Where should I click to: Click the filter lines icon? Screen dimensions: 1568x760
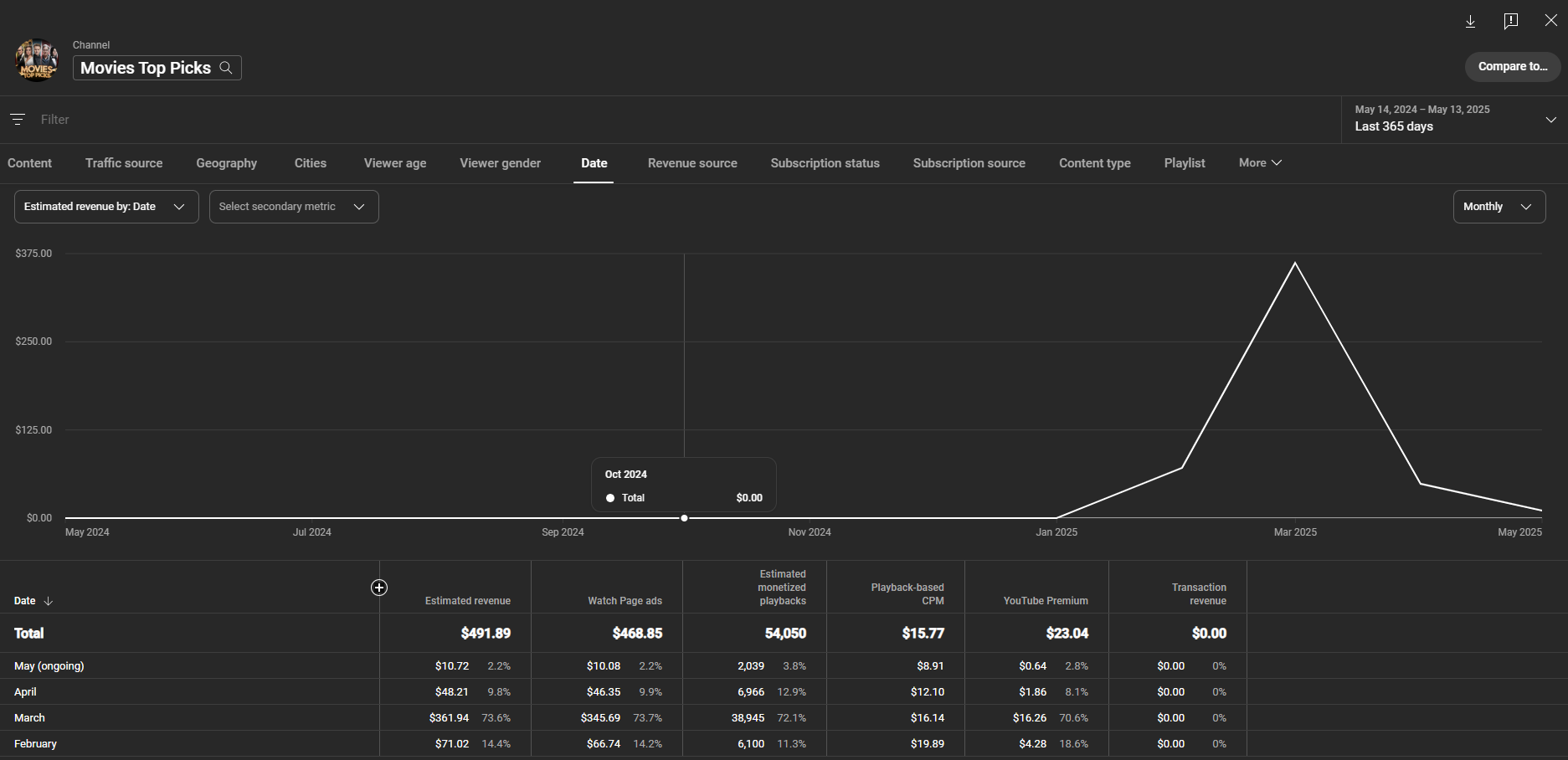coord(18,120)
